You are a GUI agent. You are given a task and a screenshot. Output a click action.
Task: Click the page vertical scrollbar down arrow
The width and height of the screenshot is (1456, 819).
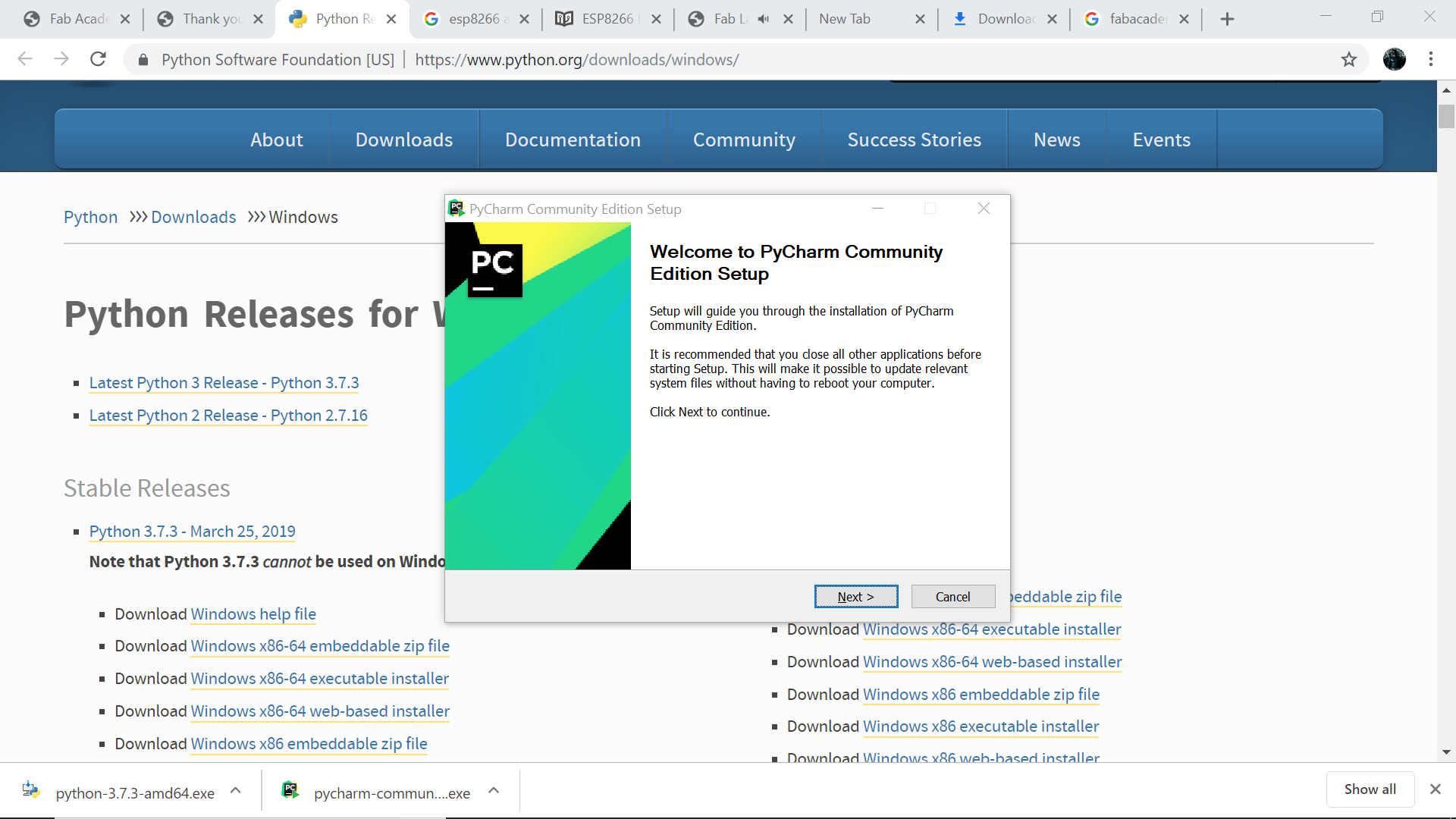click(1446, 752)
